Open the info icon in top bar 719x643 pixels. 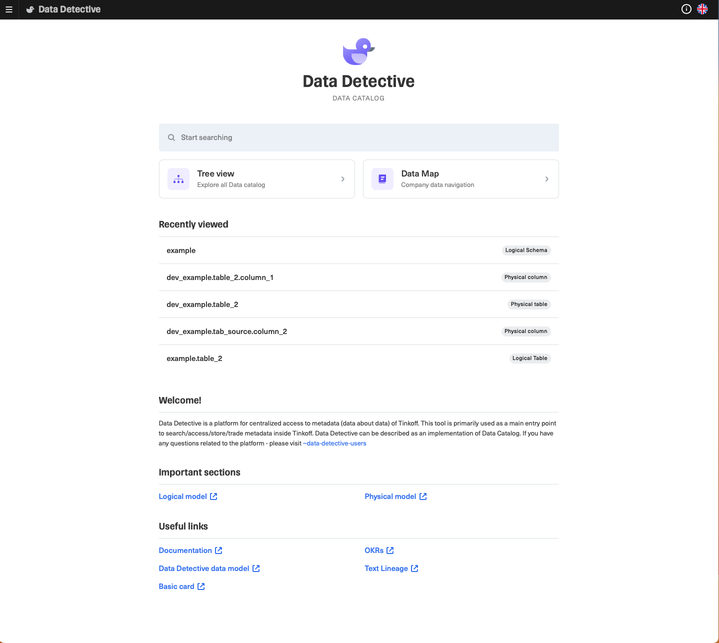tap(686, 9)
